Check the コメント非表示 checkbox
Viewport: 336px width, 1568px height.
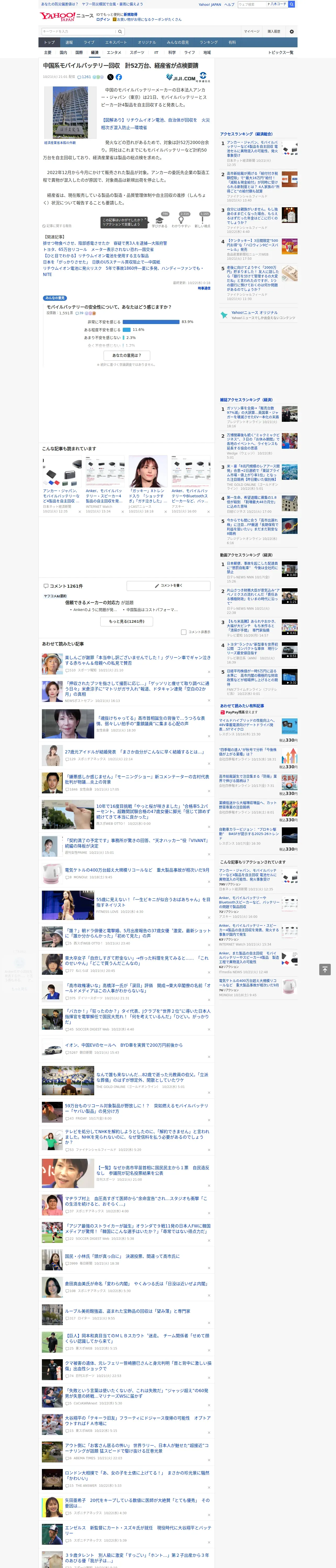pyautogui.click(x=183, y=632)
